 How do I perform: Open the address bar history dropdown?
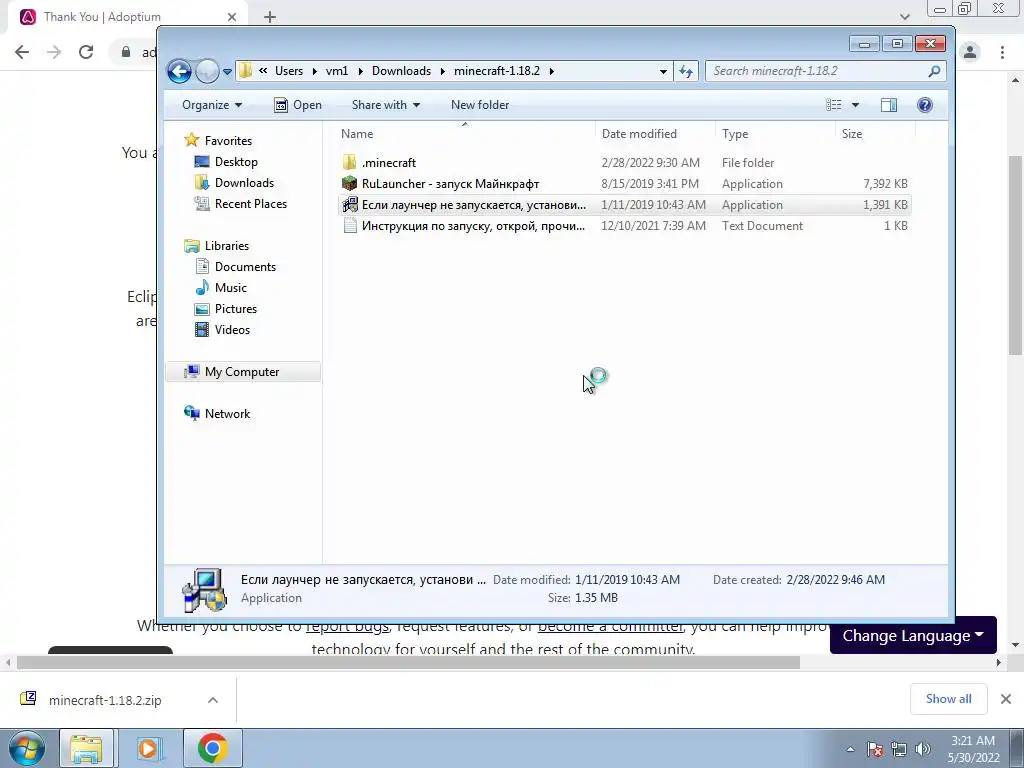663,71
